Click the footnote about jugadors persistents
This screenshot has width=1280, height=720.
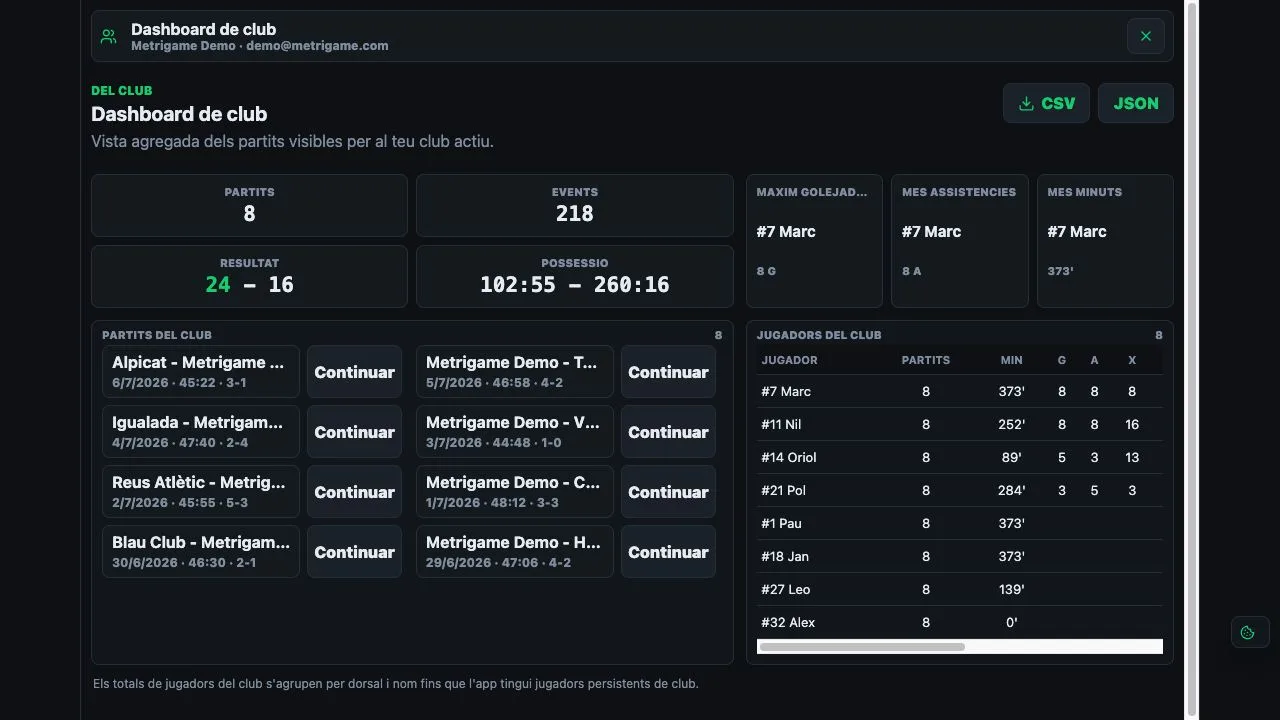click(395, 684)
